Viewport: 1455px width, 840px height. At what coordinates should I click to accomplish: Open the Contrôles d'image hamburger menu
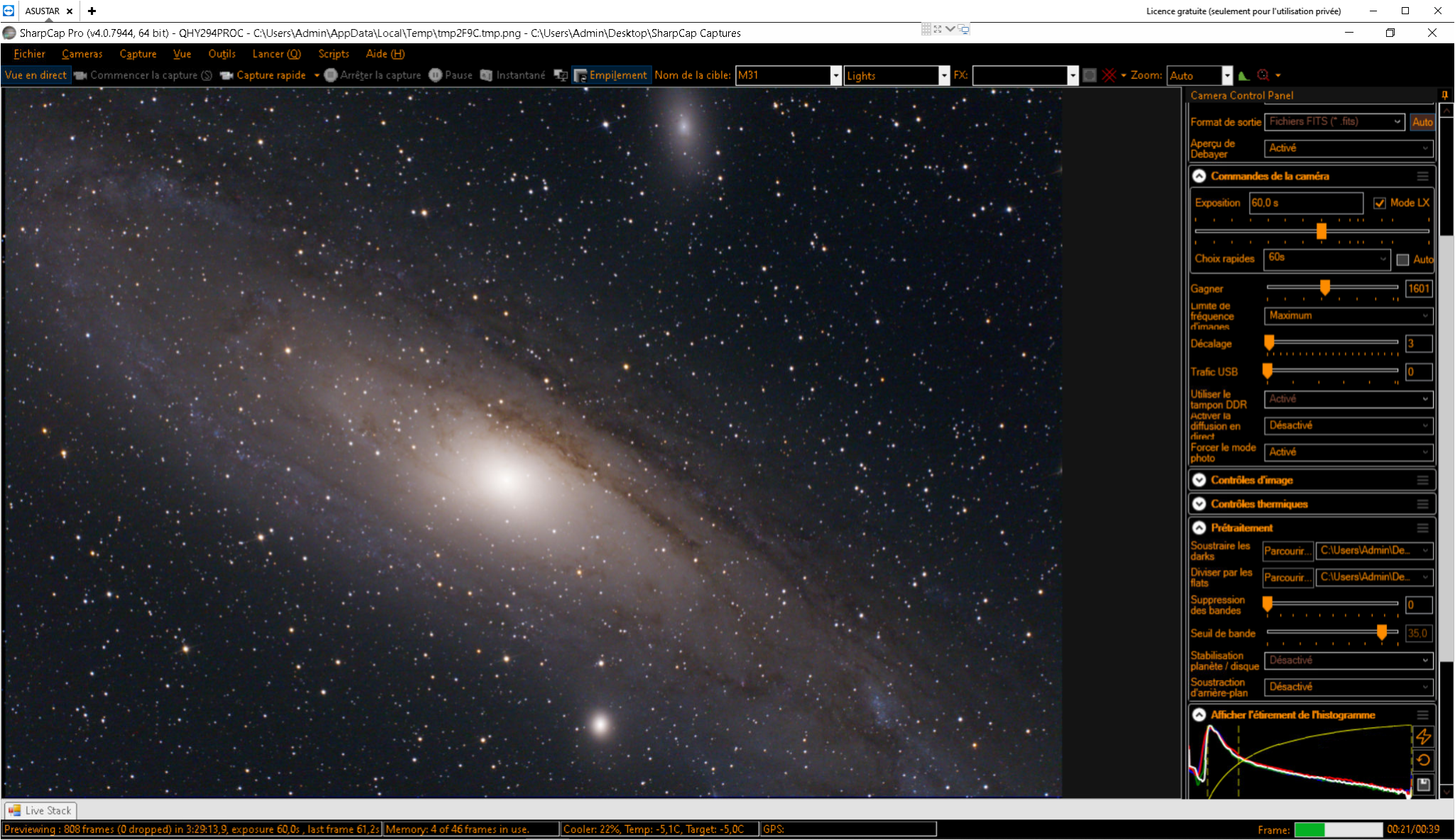point(1422,480)
